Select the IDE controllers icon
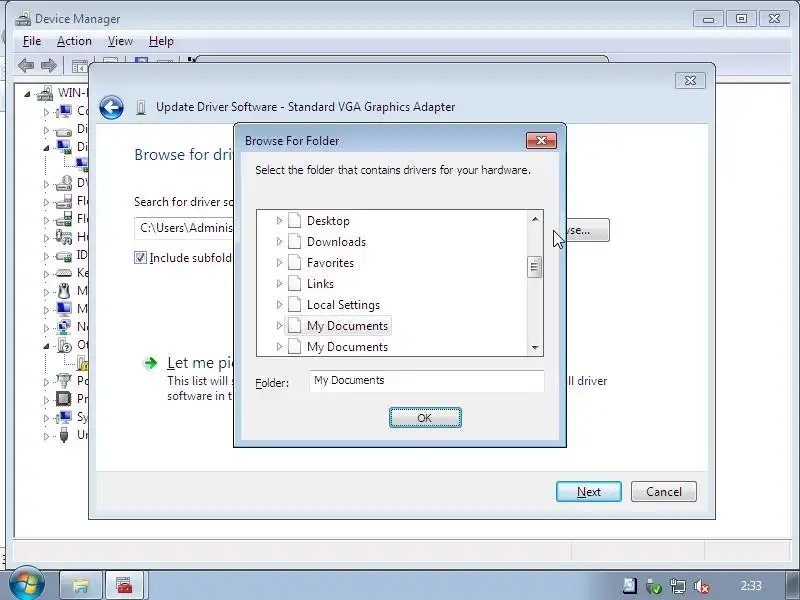This screenshot has height=600, width=800. point(64,255)
